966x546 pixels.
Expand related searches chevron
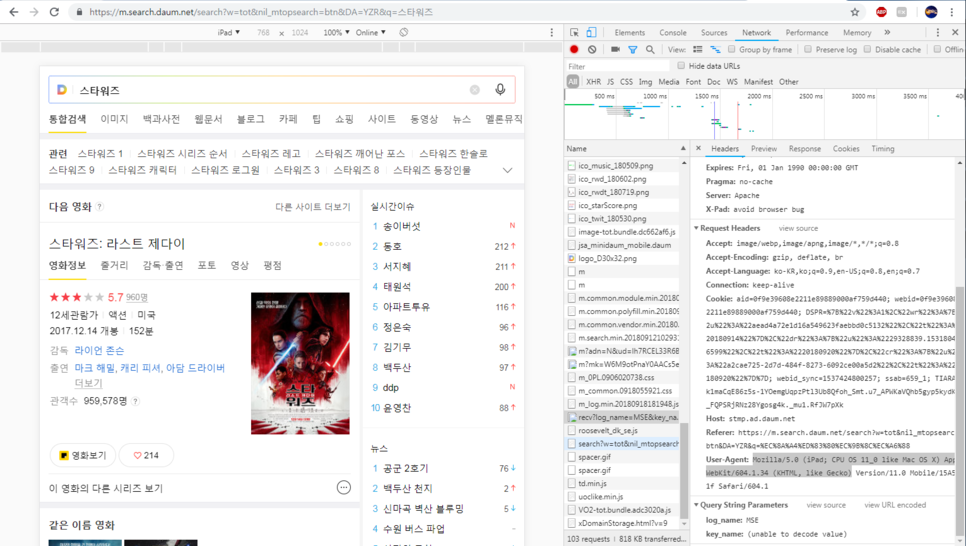508,170
